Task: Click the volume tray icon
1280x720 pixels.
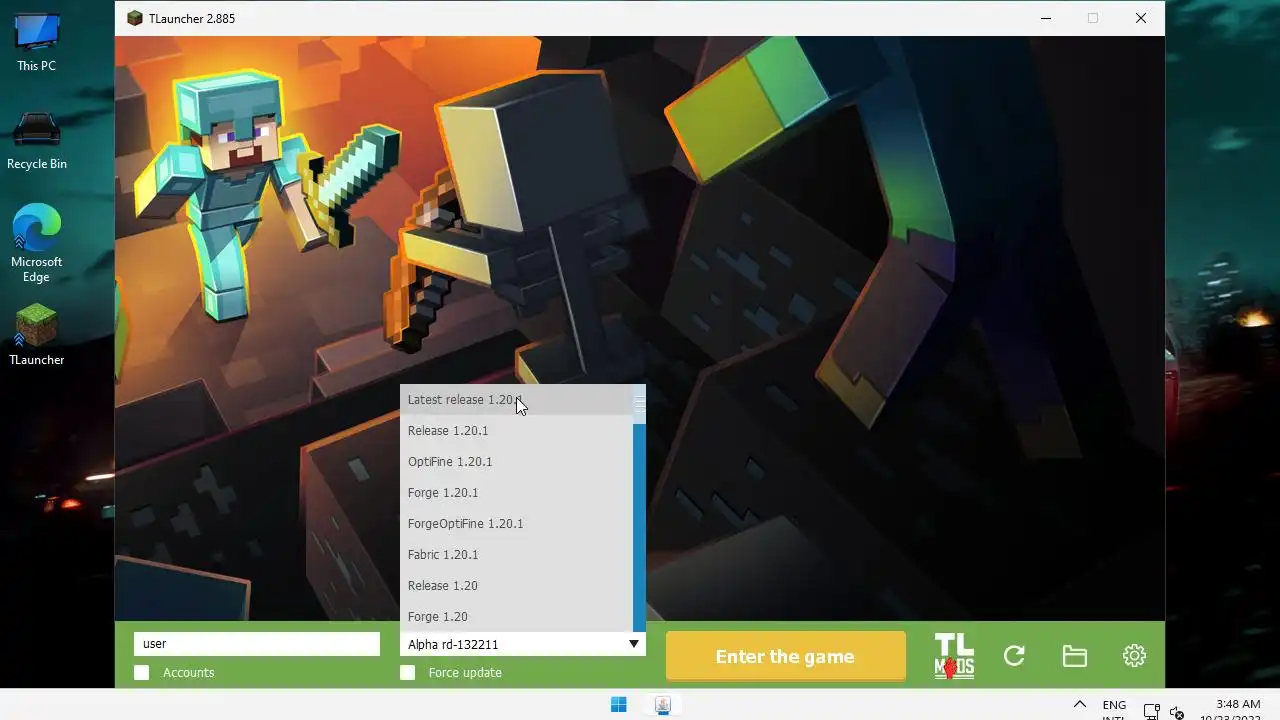Action: [1177, 713]
